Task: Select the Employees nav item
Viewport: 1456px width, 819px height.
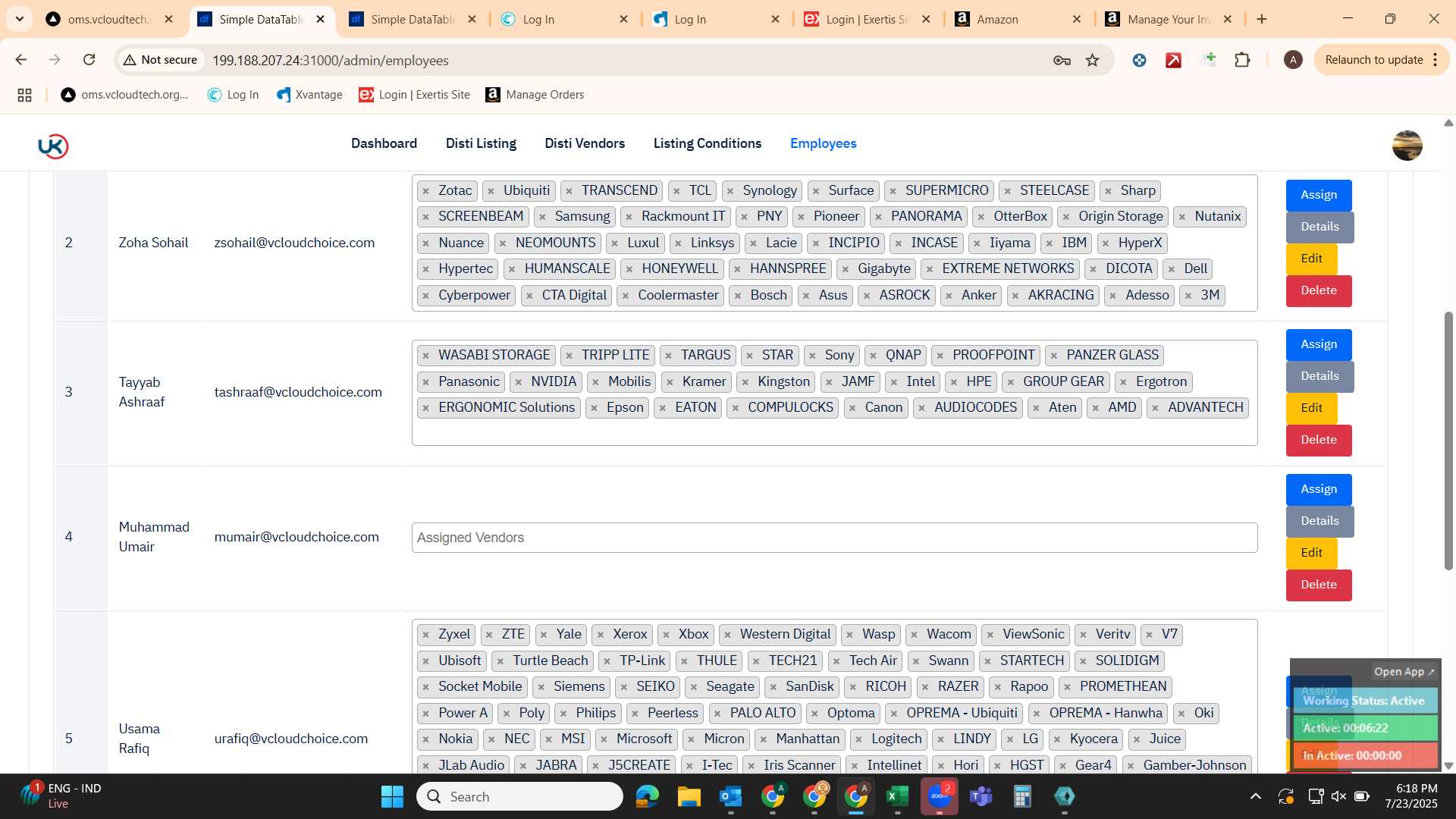Action: click(823, 143)
